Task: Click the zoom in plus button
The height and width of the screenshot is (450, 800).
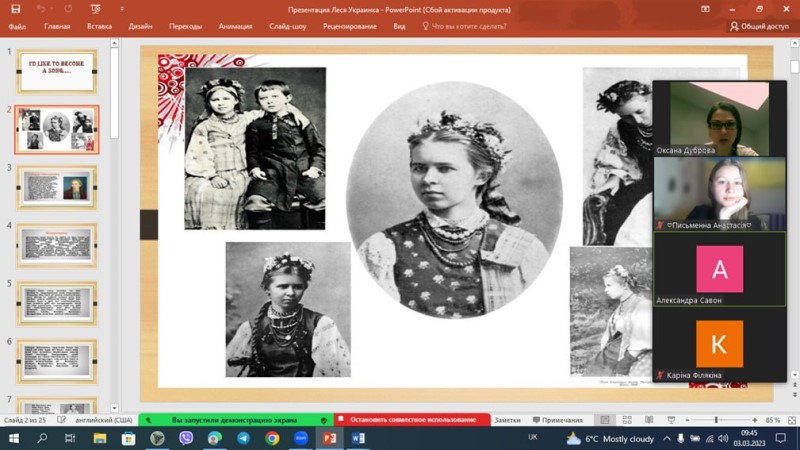Action: pyautogui.click(x=755, y=420)
